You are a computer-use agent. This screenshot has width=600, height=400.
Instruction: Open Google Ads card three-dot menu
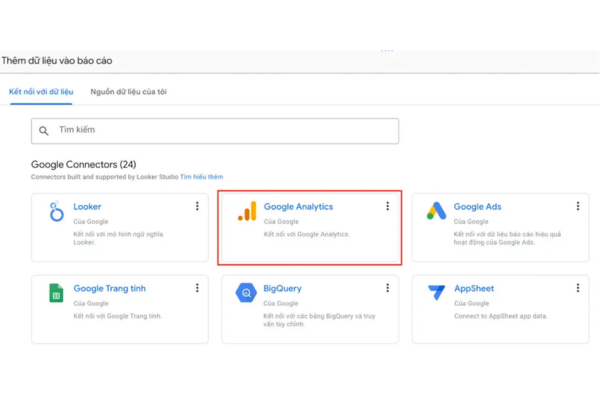pos(578,206)
